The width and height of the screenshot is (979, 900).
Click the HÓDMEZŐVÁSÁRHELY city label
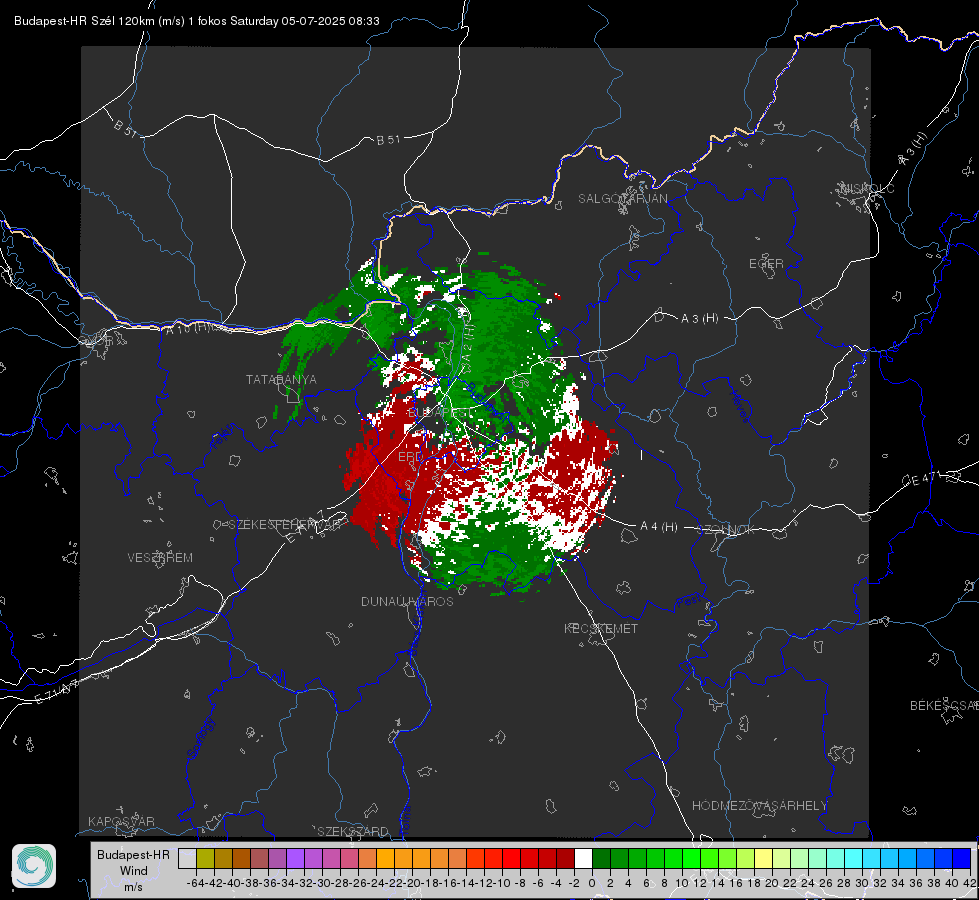pos(759,806)
